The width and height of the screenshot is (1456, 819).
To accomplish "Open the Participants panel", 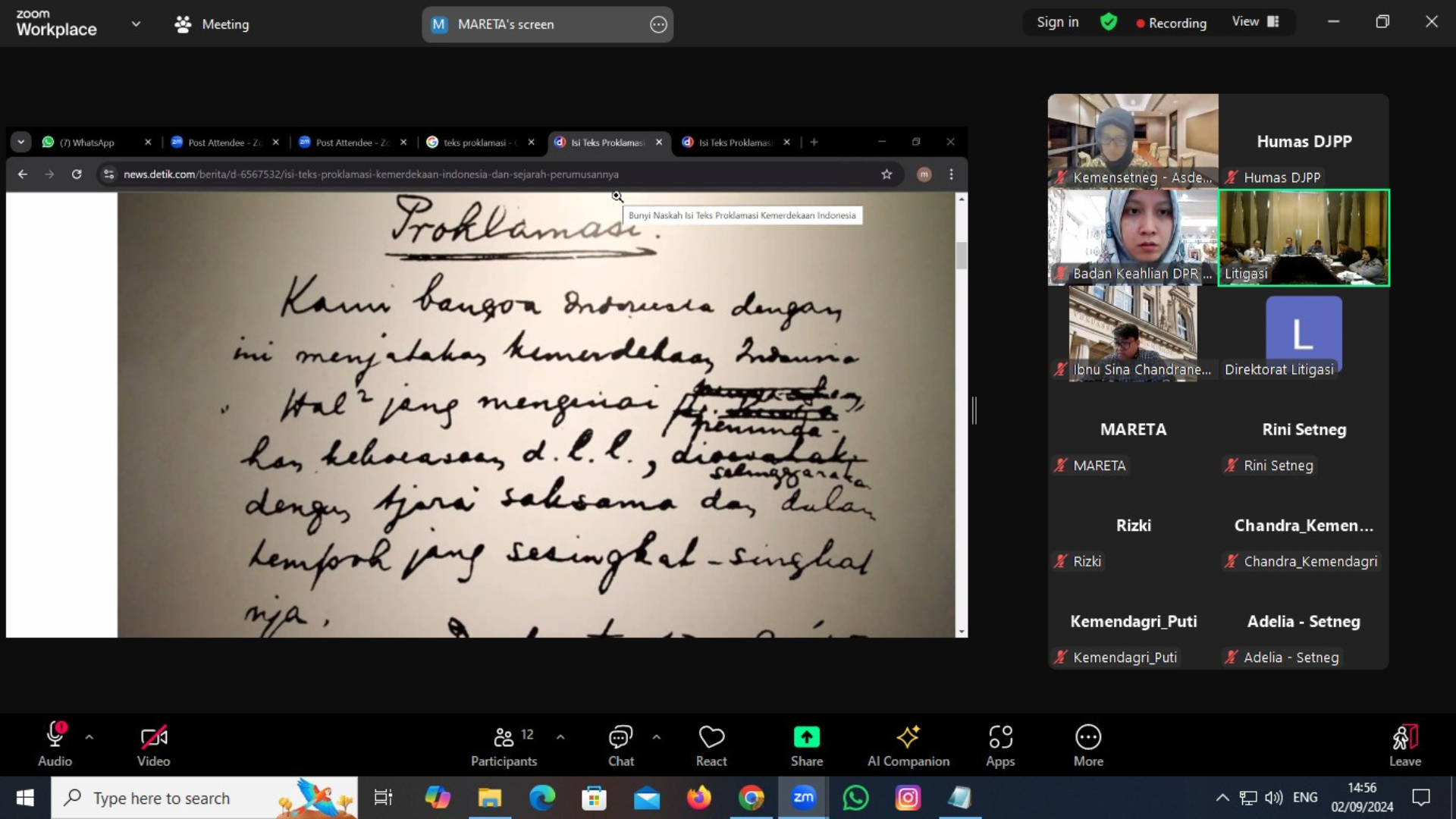I will click(504, 745).
